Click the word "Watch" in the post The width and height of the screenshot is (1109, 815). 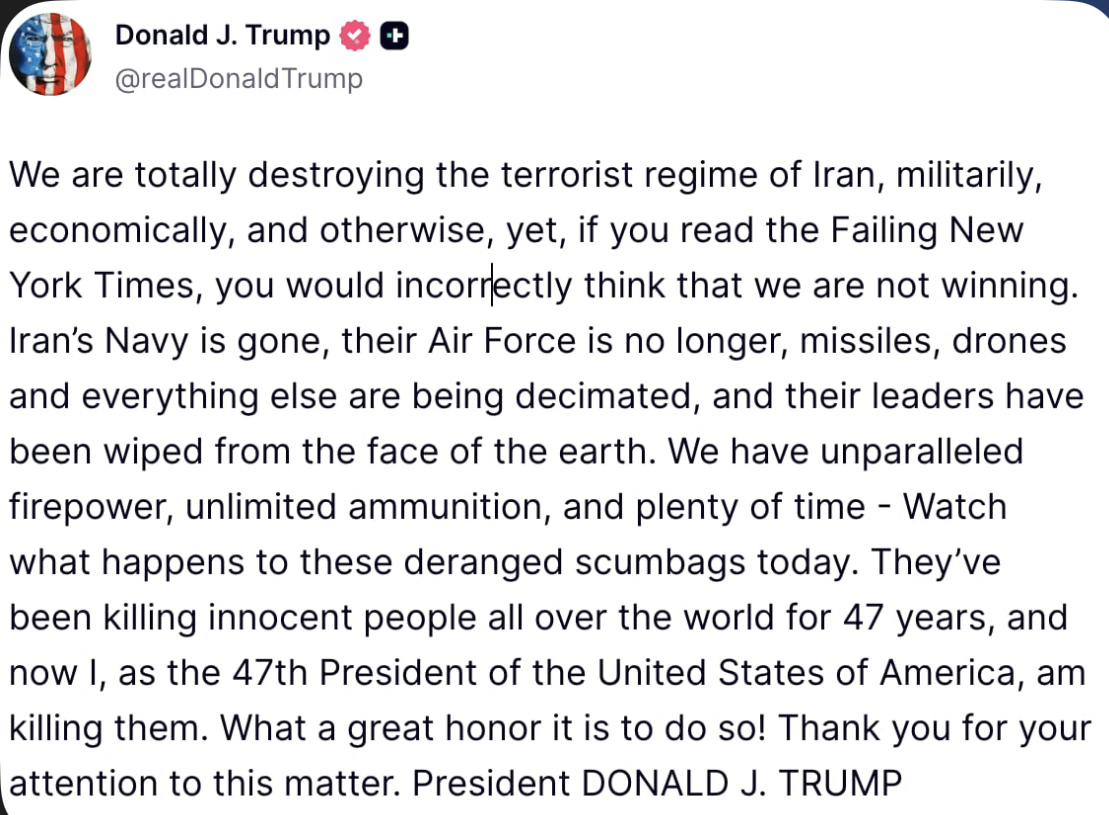[955, 506]
